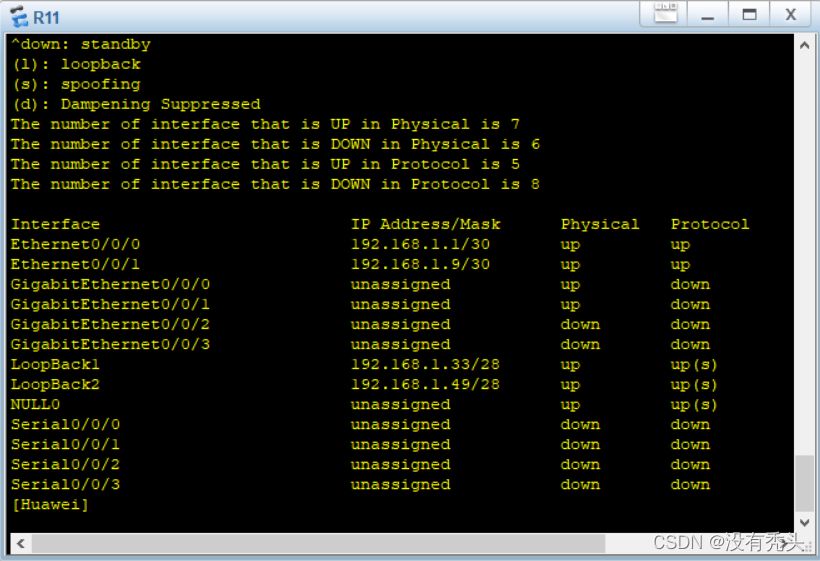The height and width of the screenshot is (561, 820).
Task: Close the R11 terminal window
Action: (791, 14)
